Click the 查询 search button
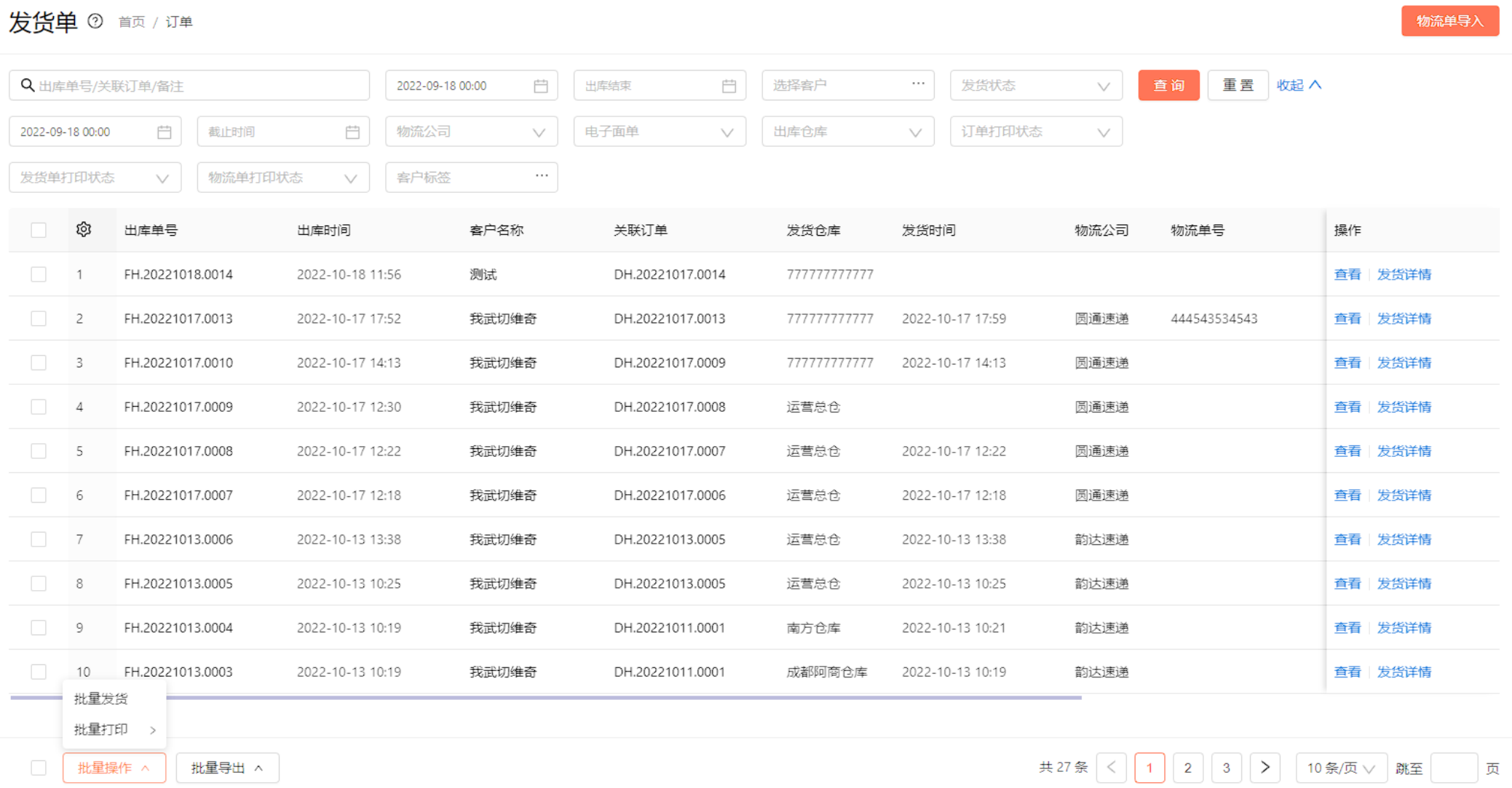Screen dimensions: 1512x788 [x=1169, y=85]
